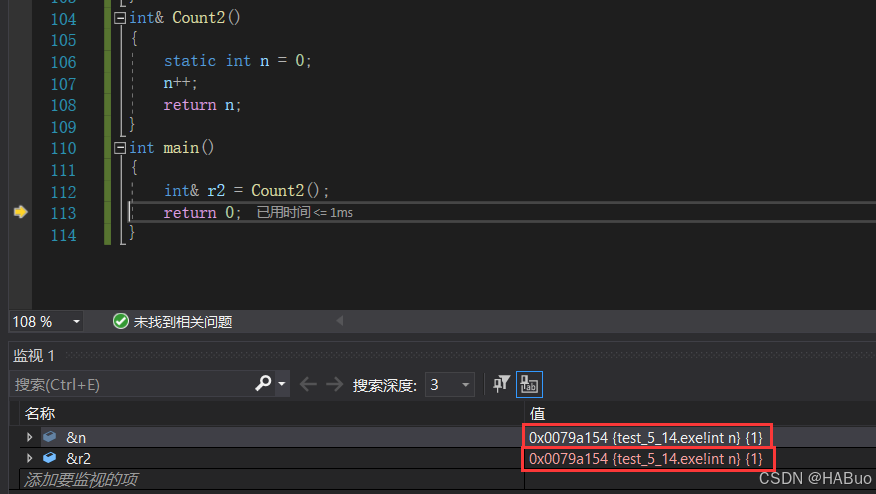The width and height of the screenshot is (876, 494).
Task: Click line number 110 in gutter
Action: pos(63,148)
